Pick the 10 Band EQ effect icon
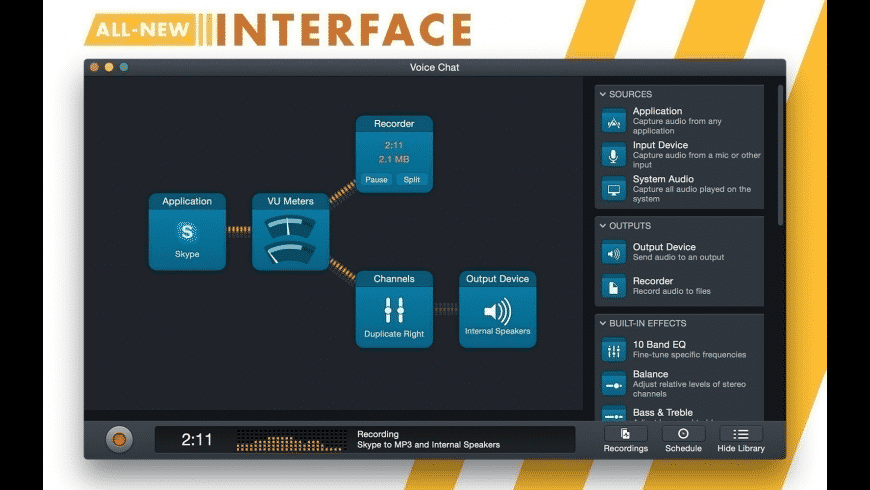 point(614,350)
